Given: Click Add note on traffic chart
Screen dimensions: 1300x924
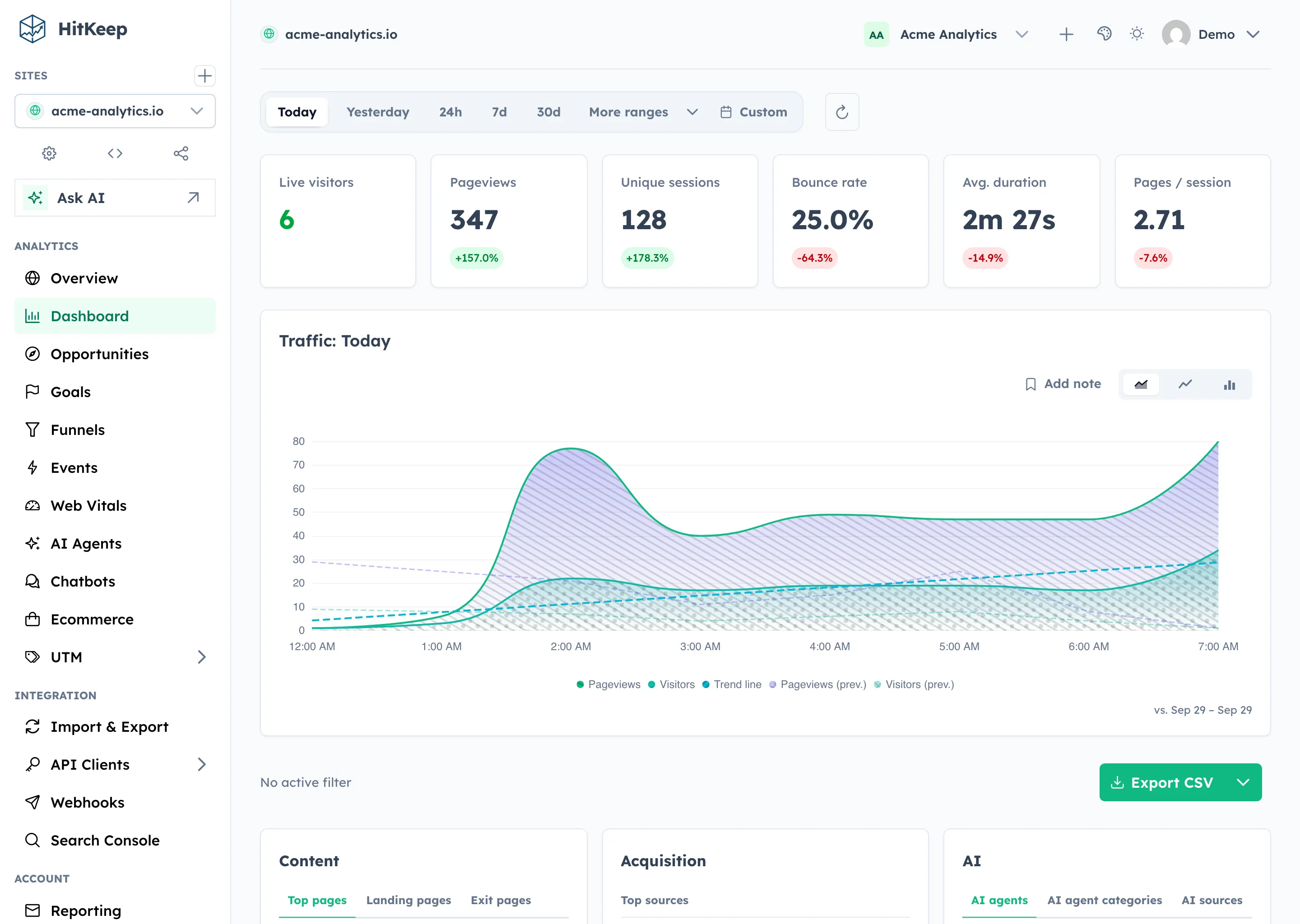Looking at the screenshot, I should [x=1063, y=384].
